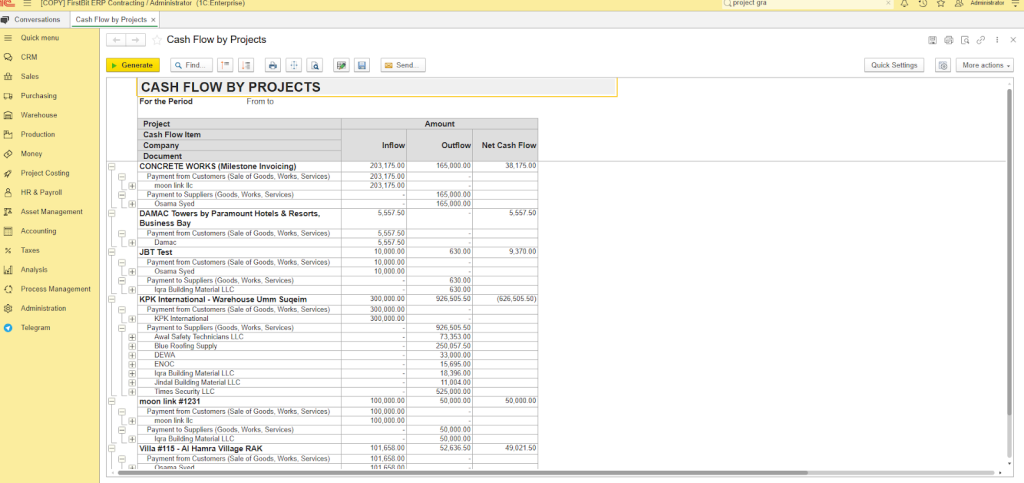Close the Cash Flow by Projects tab
Viewport: 1024px width, 483px height.
153,20
